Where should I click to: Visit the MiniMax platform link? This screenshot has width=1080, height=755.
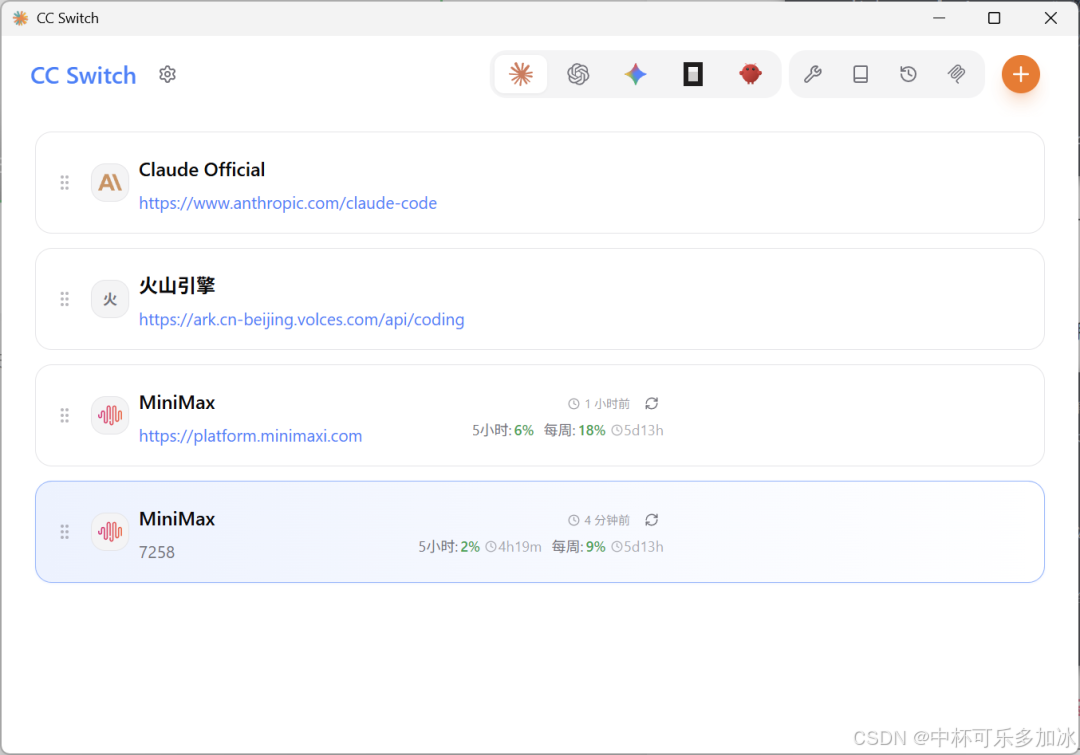coord(251,436)
